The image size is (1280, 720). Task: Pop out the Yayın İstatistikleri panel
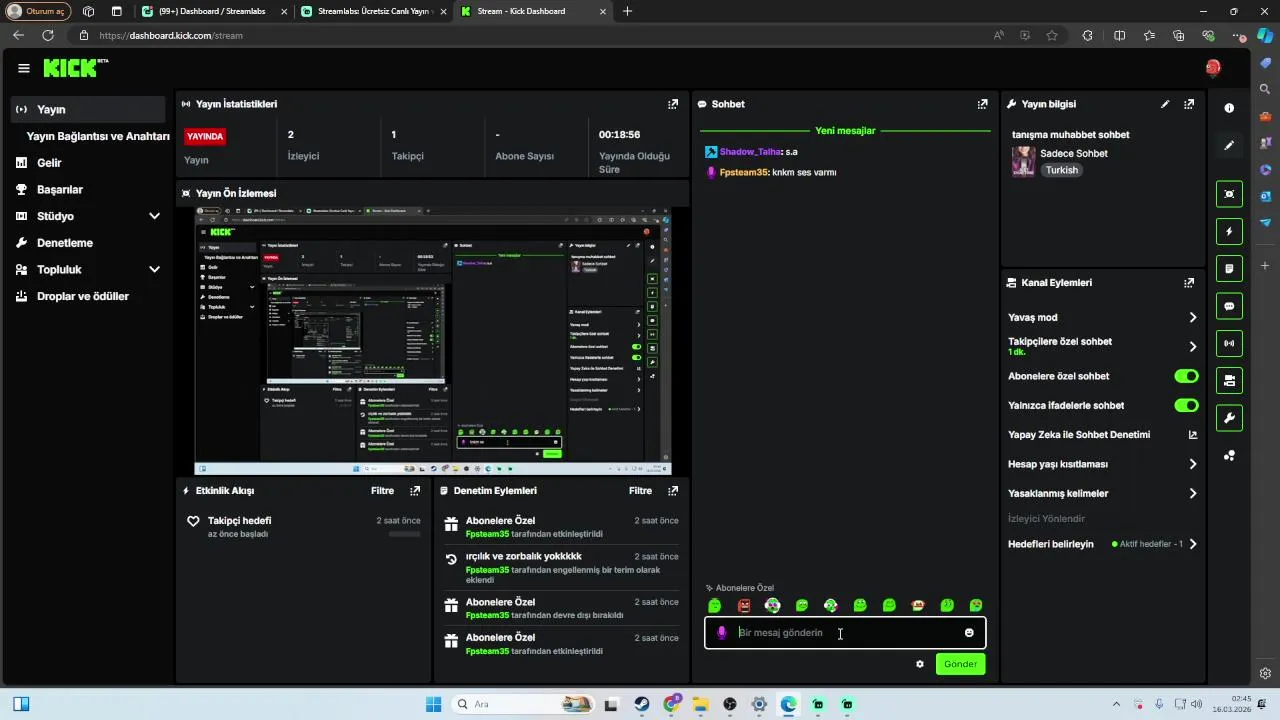[673, 104]
